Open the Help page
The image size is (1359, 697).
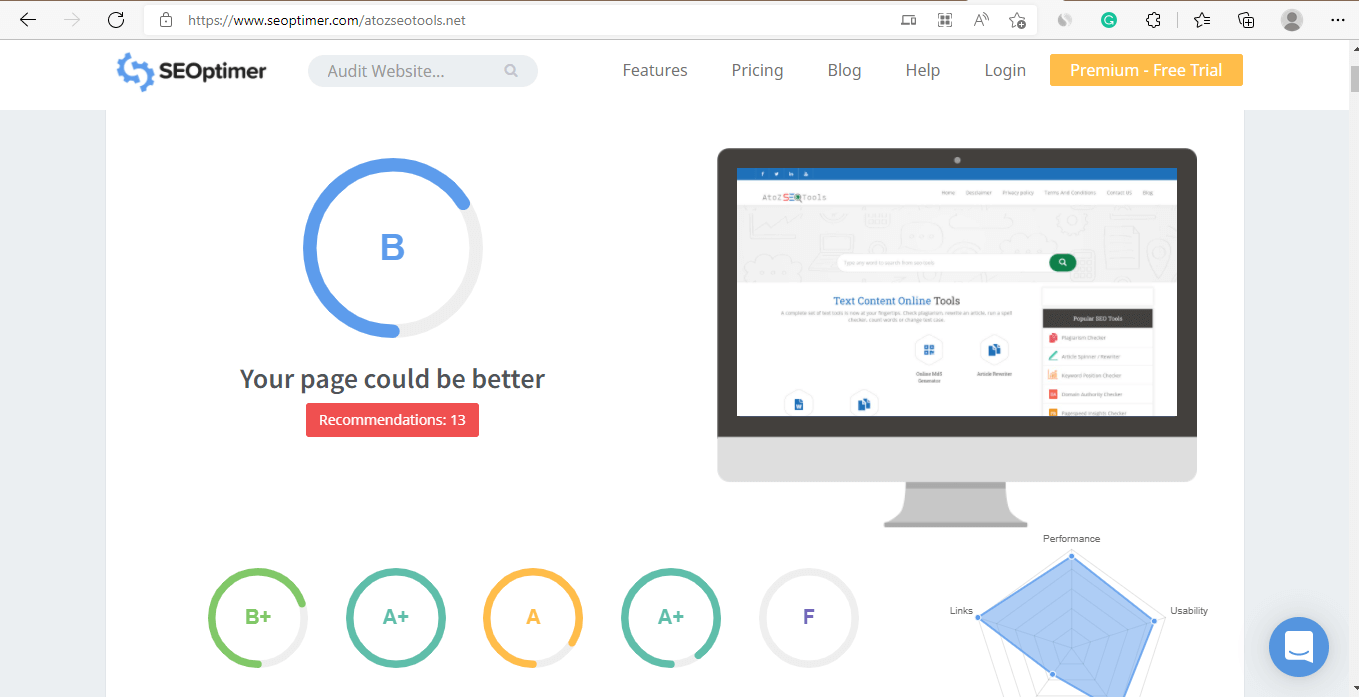[x=922, y=70]
